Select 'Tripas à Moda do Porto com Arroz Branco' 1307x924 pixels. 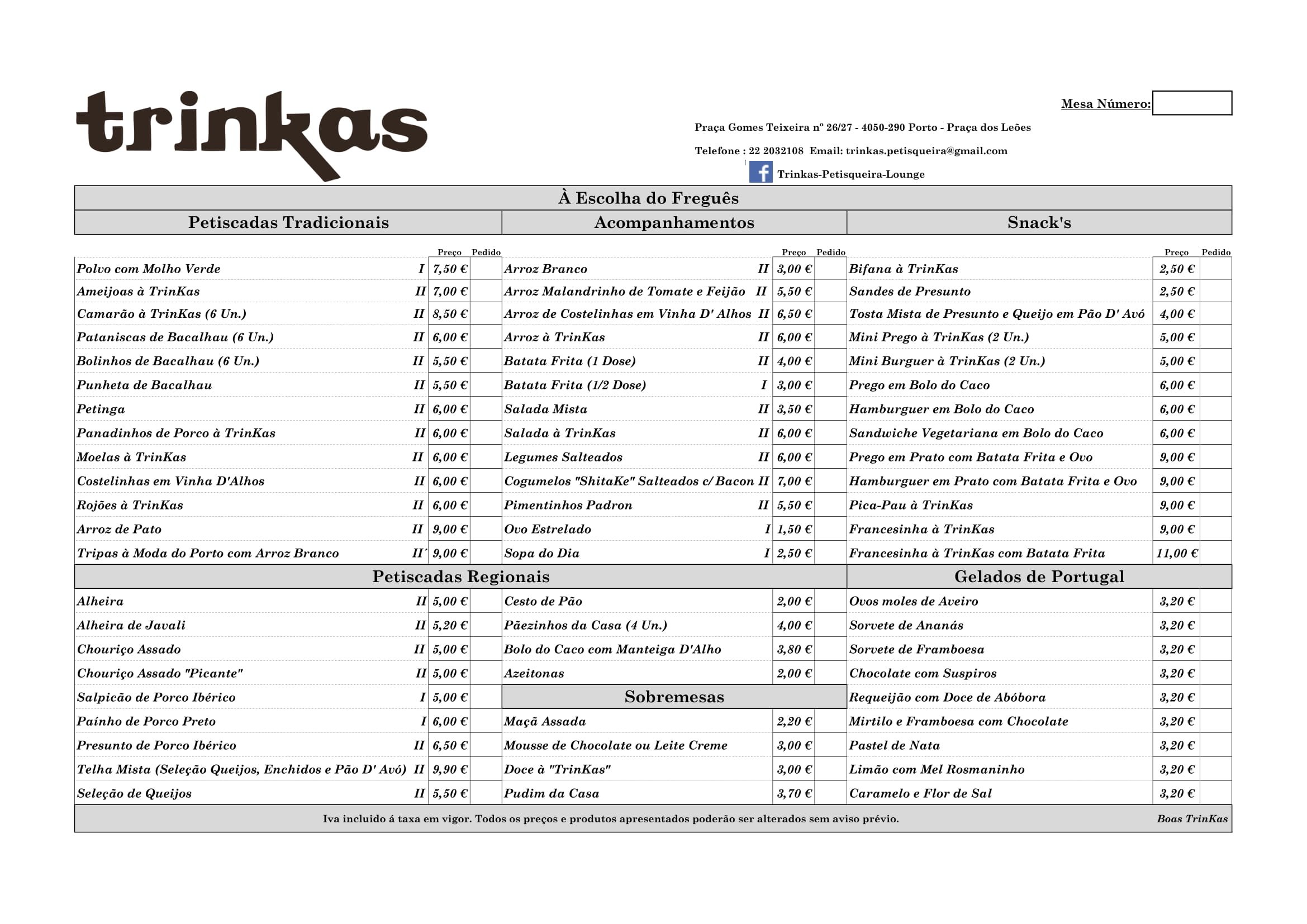click(208, 554)
